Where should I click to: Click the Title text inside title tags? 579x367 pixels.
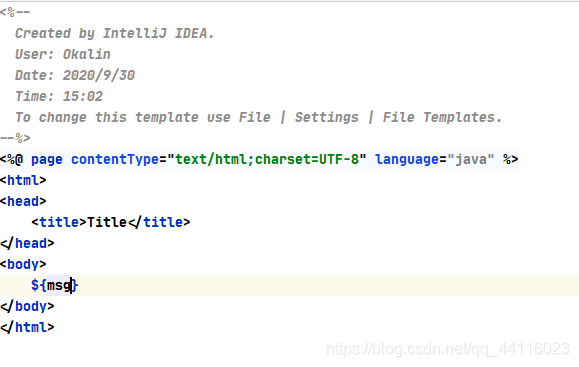pyautogui.click(x=107, y=222)
